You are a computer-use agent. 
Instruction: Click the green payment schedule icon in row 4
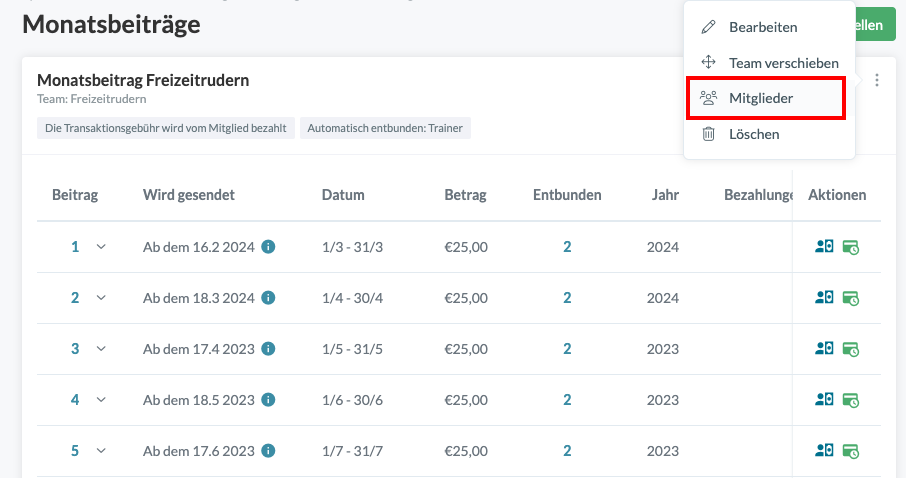[x=851, y=400]
